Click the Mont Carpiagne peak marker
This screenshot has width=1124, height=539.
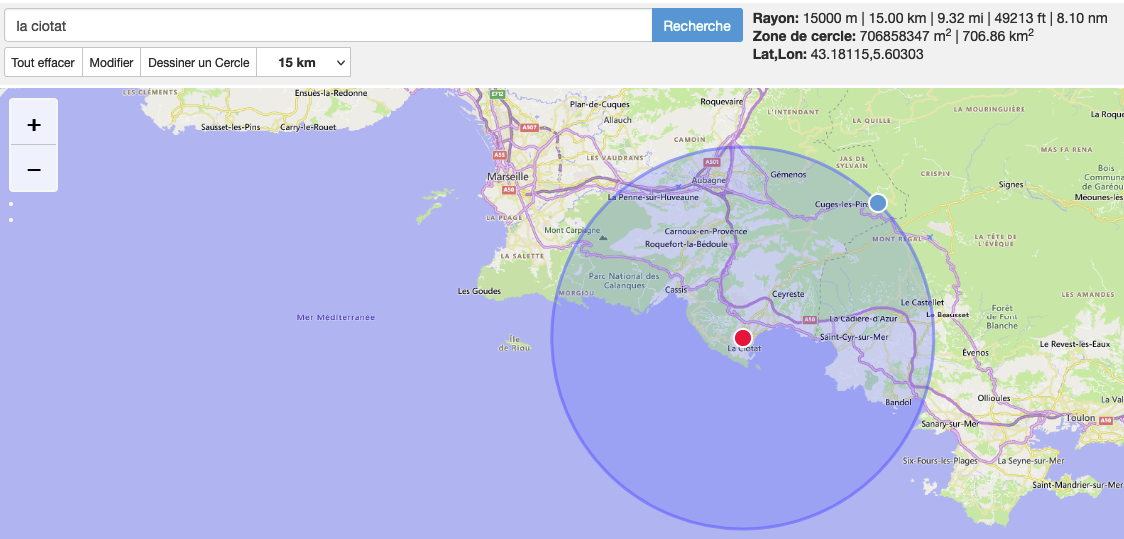(x=603, y=237)
